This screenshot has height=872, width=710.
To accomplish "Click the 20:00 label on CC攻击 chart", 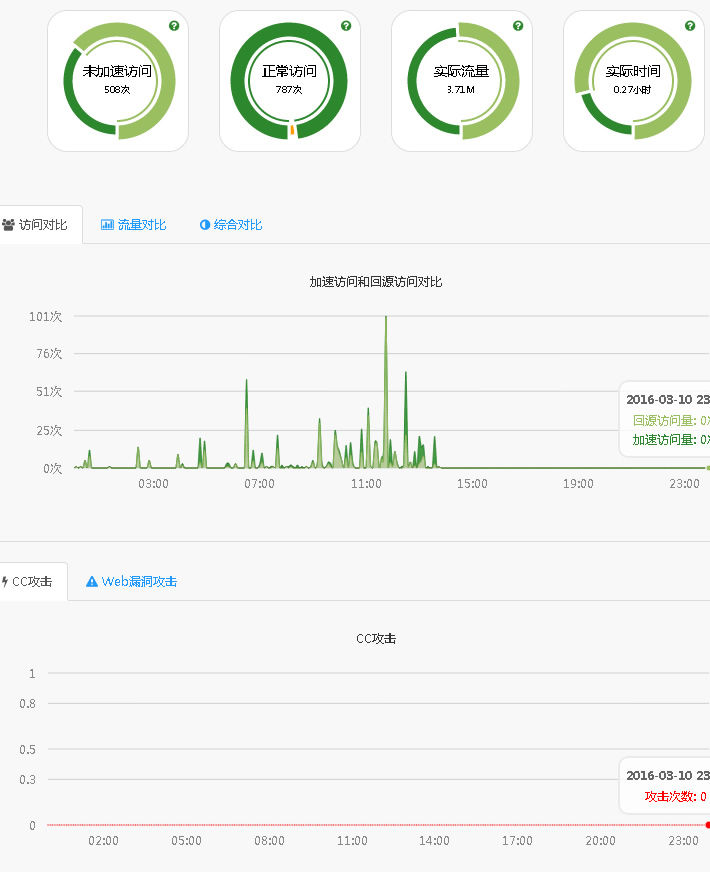I will pos(600,841).
